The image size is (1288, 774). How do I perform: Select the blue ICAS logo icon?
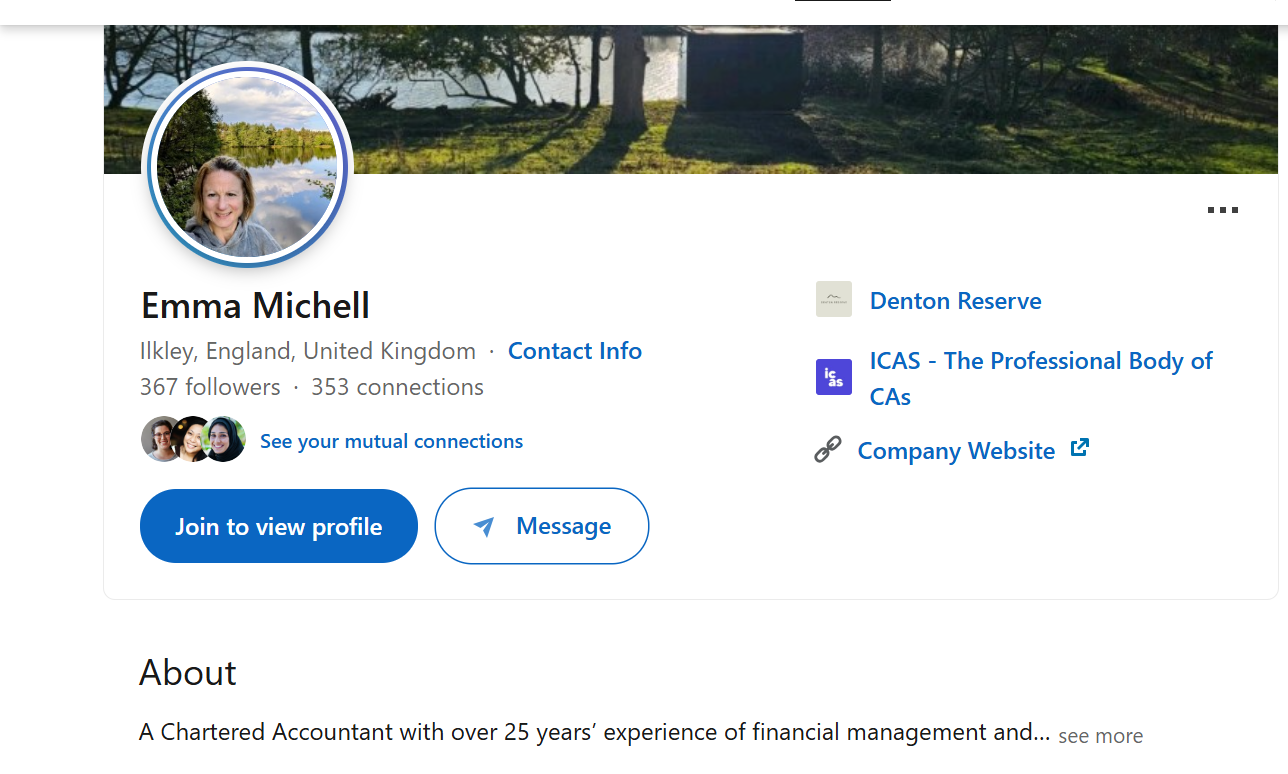pyautogui.click(x=833, y=377)
